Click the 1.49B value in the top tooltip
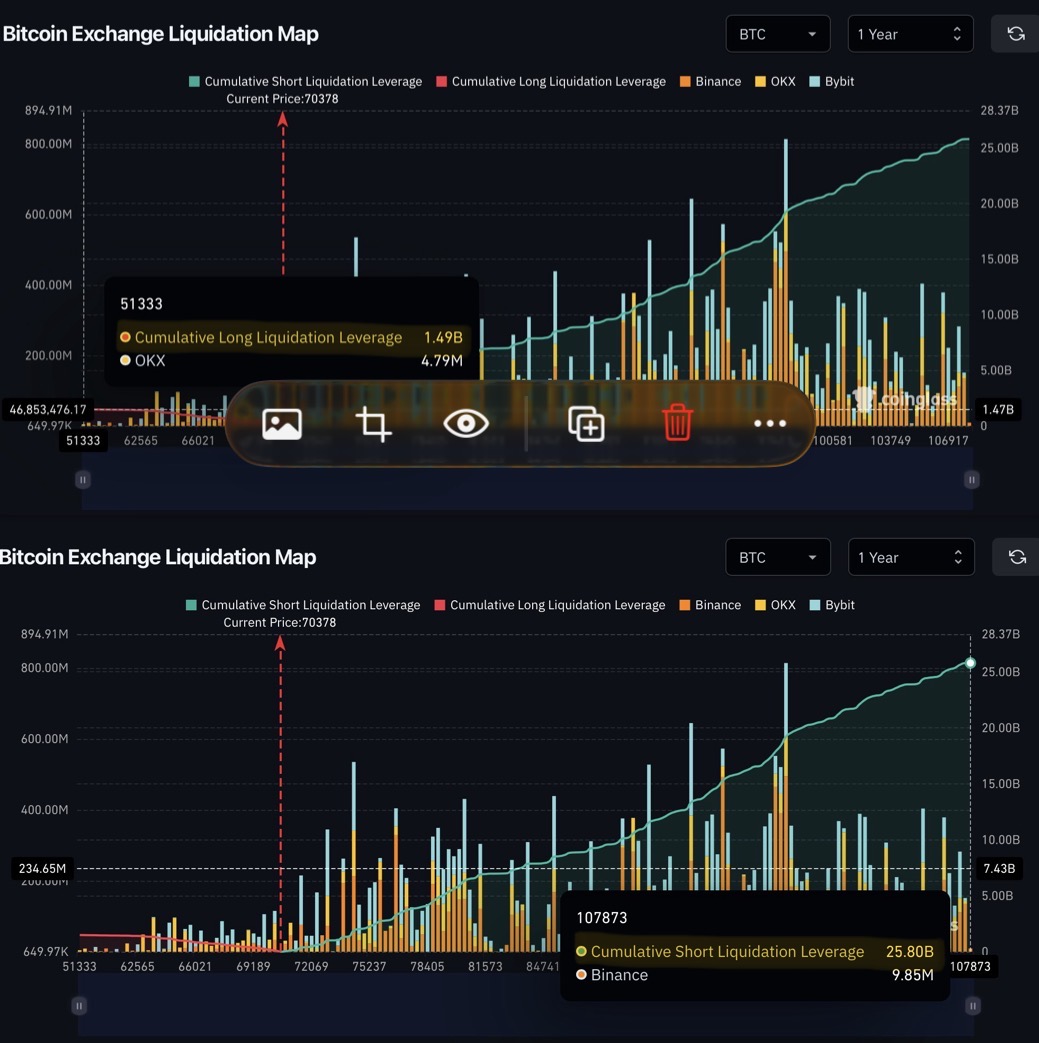1039x1043 pixels. point(443,337)
